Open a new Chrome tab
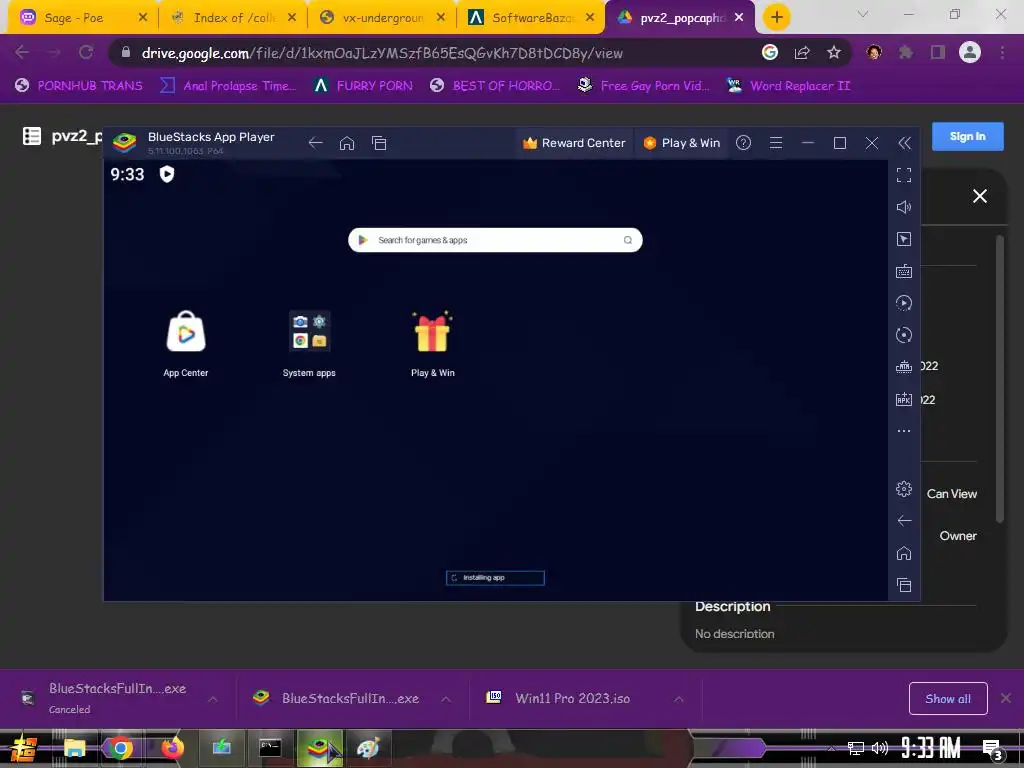 tap(776, 17)
